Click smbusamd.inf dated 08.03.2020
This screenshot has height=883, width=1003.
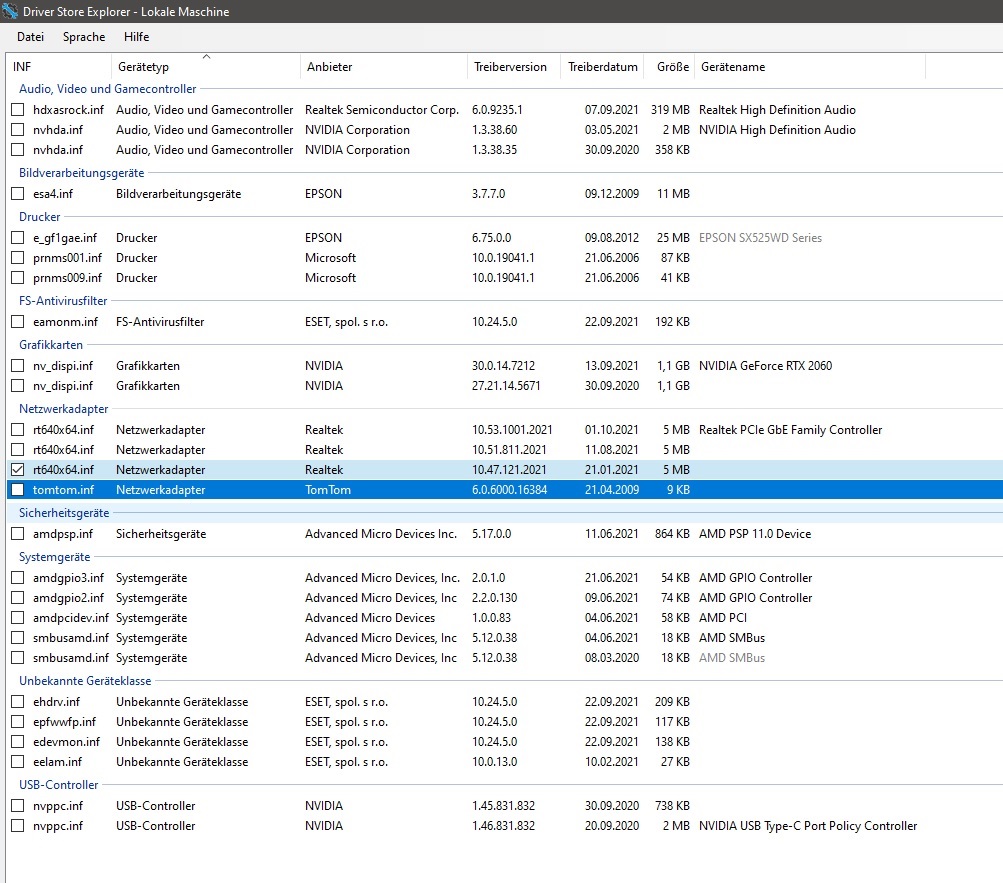click(71, 658)
